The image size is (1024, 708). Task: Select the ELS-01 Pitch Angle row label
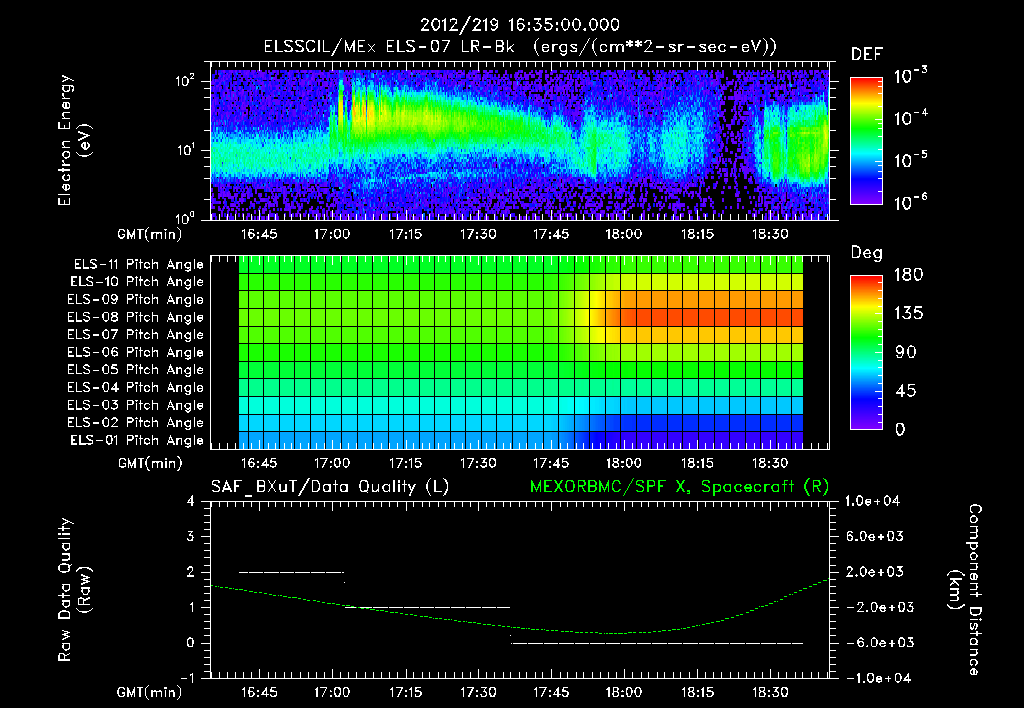click(x=137, y=440)
